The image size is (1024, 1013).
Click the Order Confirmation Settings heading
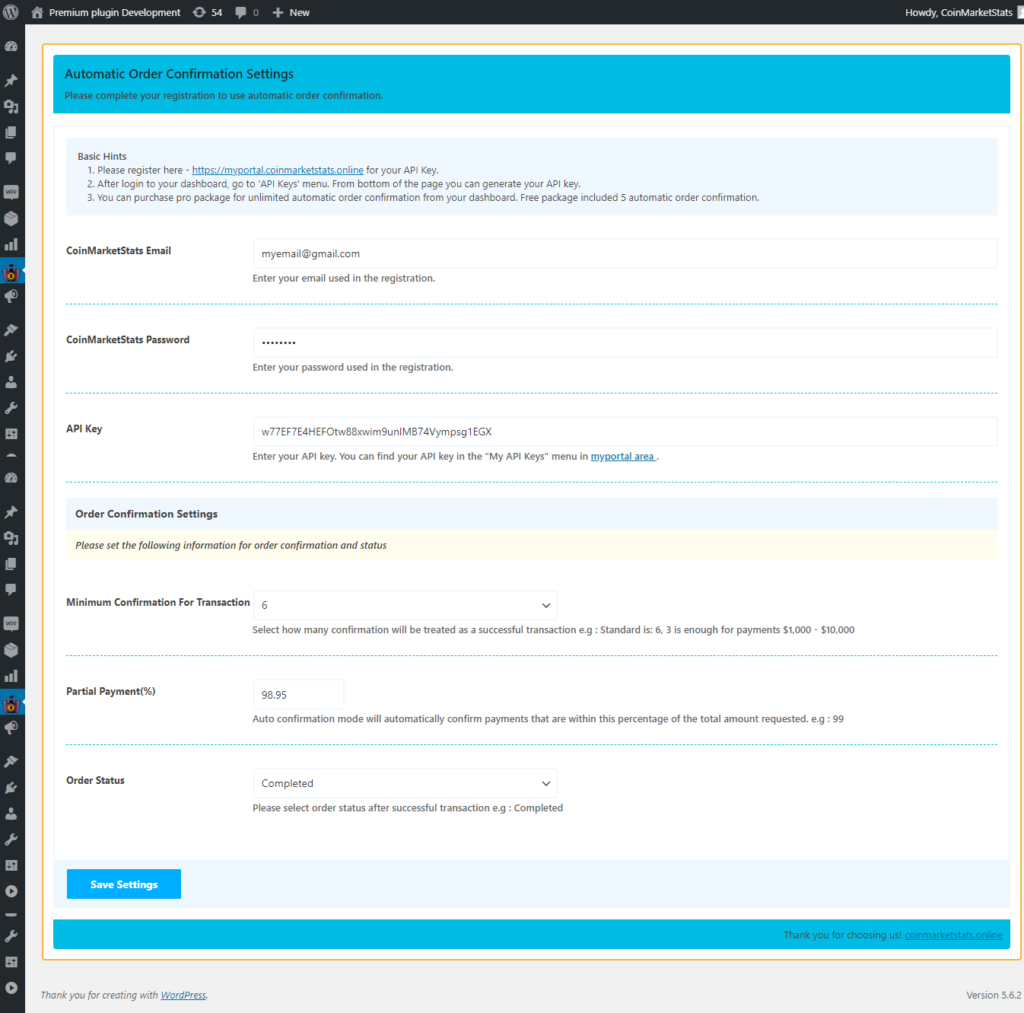click(146, 514)
